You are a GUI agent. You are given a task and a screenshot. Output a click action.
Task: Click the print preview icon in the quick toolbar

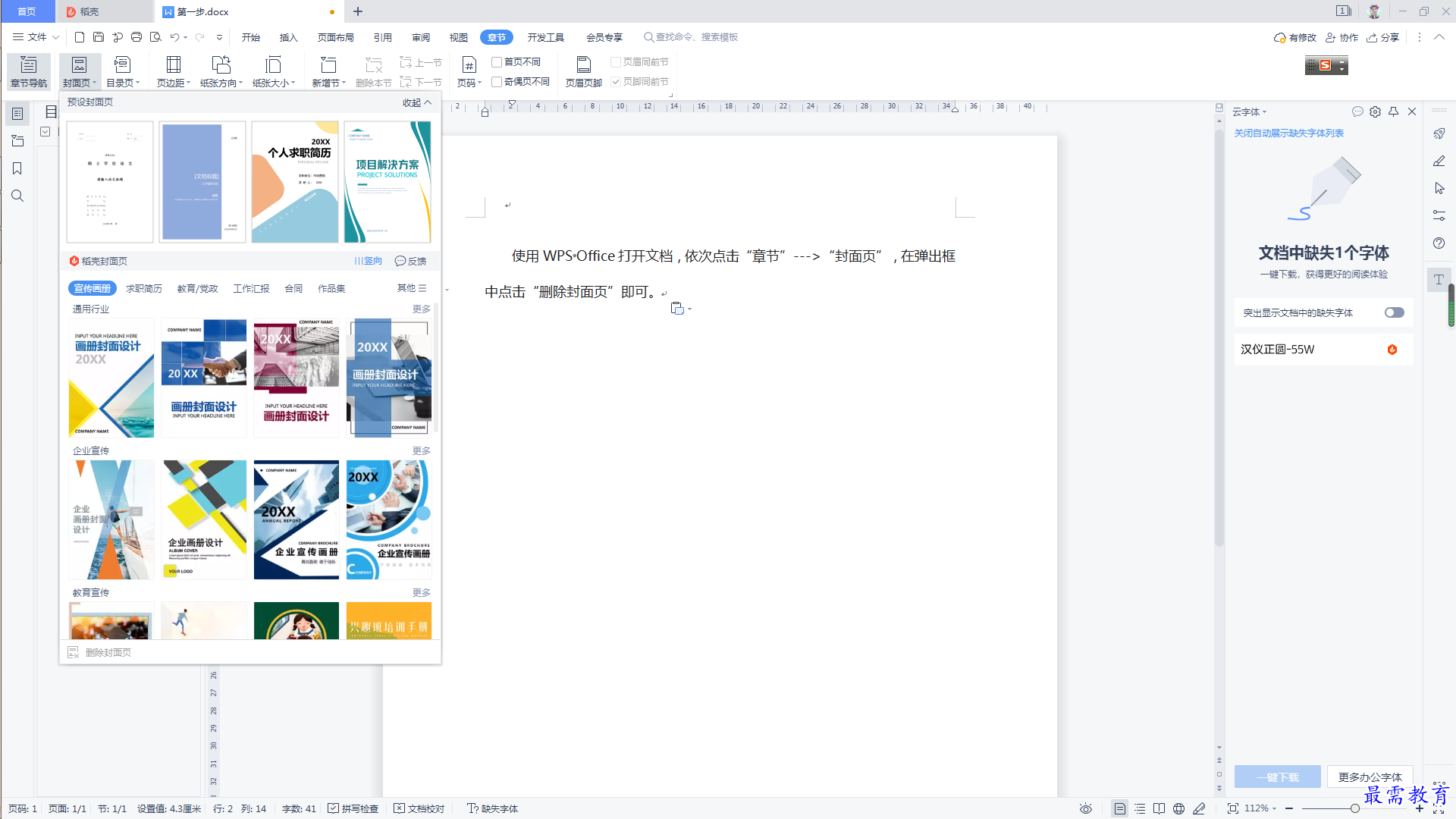click(155, 37)
